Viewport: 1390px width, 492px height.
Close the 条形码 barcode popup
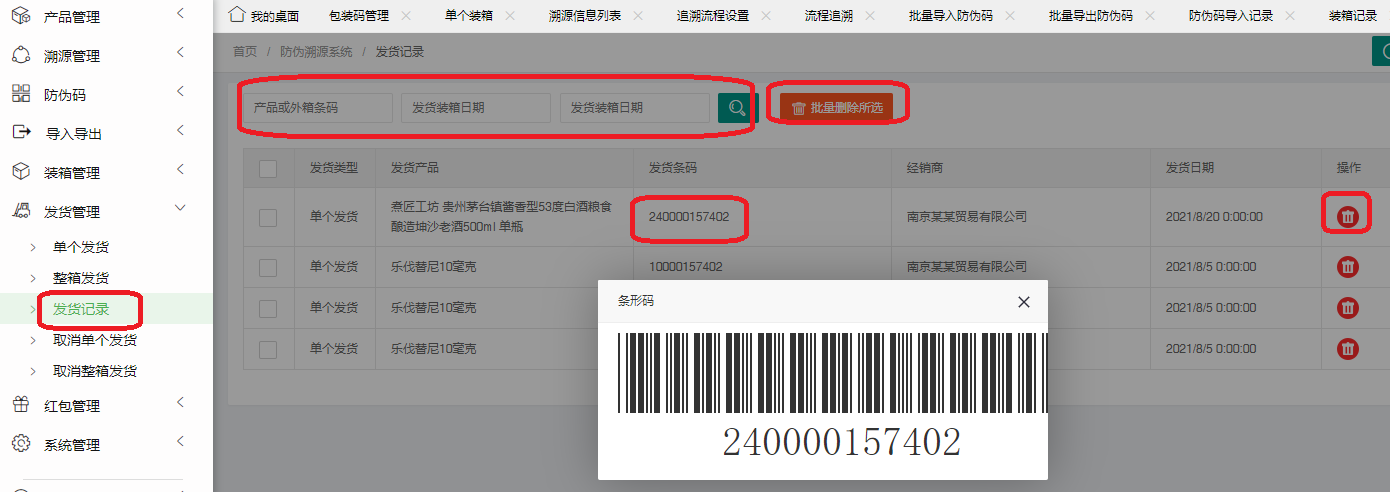click(1023, 302)
